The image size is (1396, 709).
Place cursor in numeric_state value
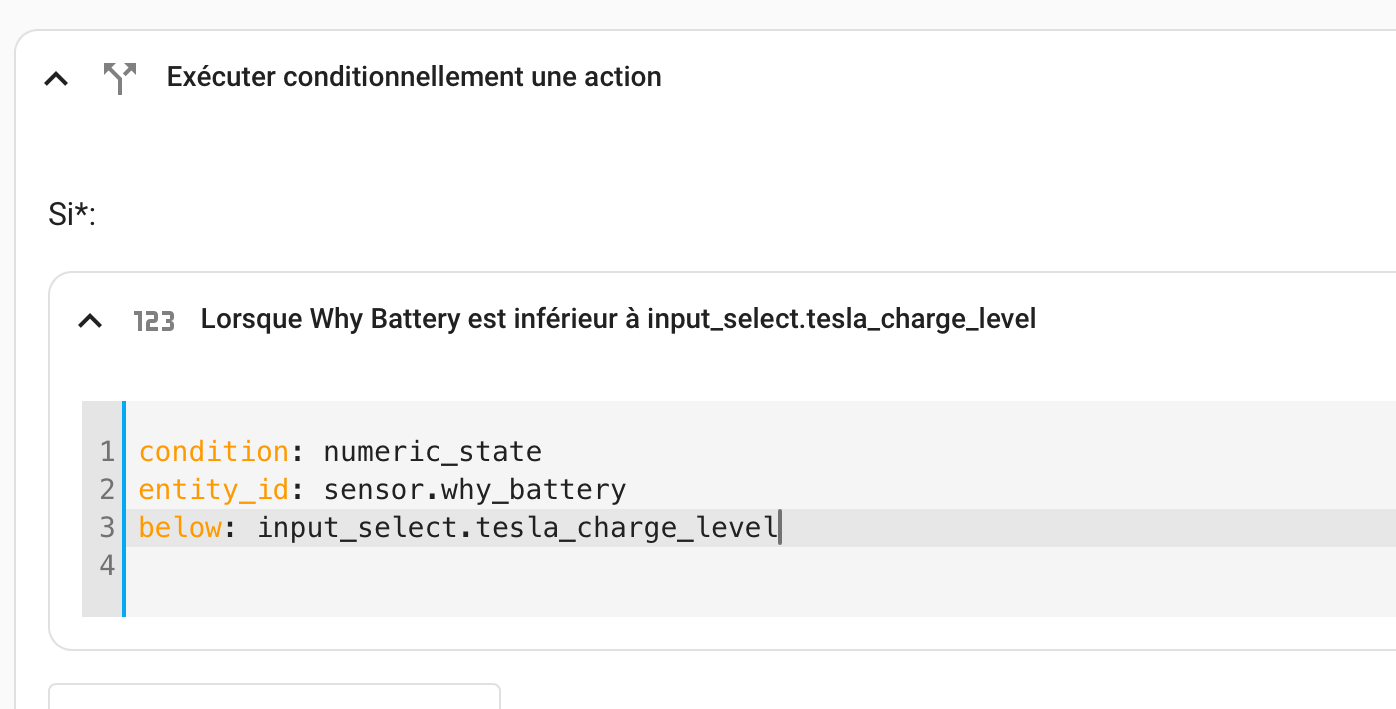tap(432, 452)
